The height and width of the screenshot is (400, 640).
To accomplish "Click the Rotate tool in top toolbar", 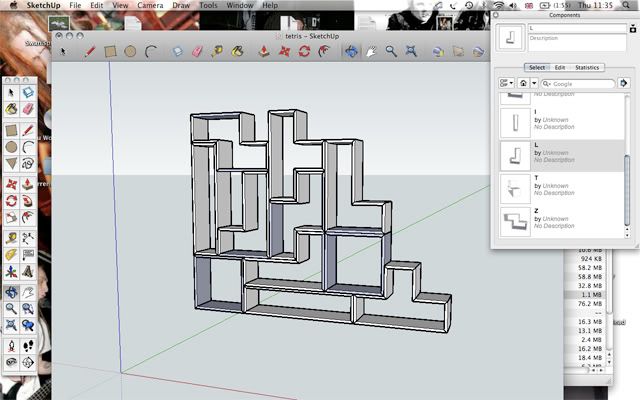I will pyautogui.click(x=304, y=51).
